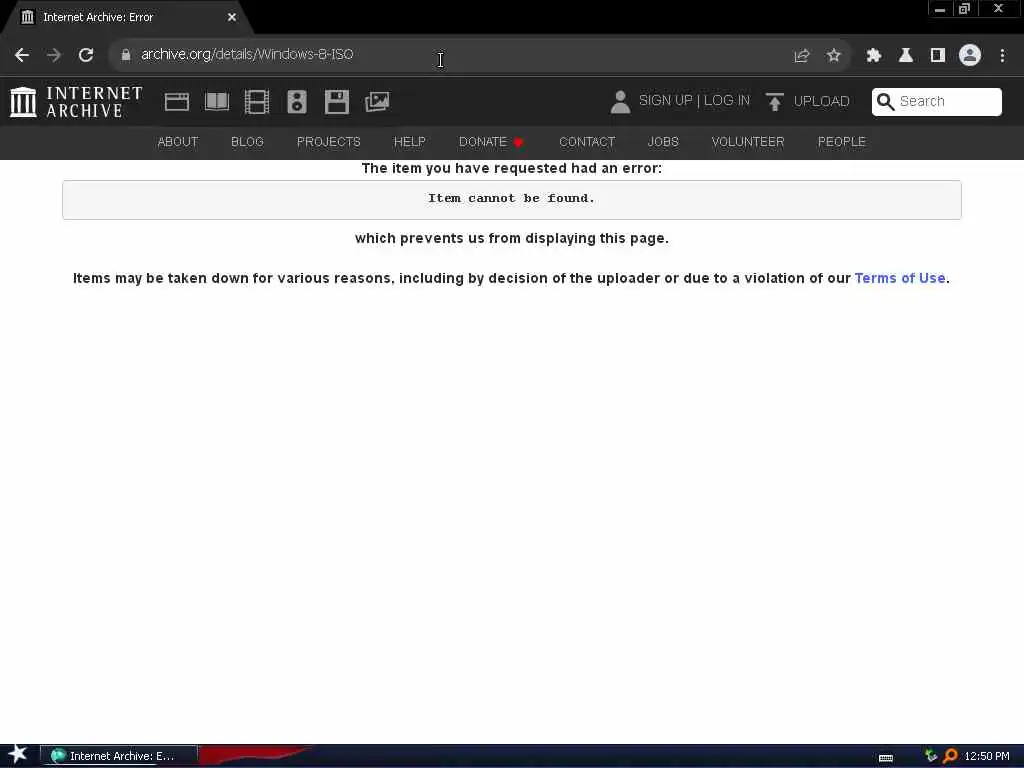Click Internet Archive taskbar window button
The image size is (1024, 768).
[x=119, y=756]
